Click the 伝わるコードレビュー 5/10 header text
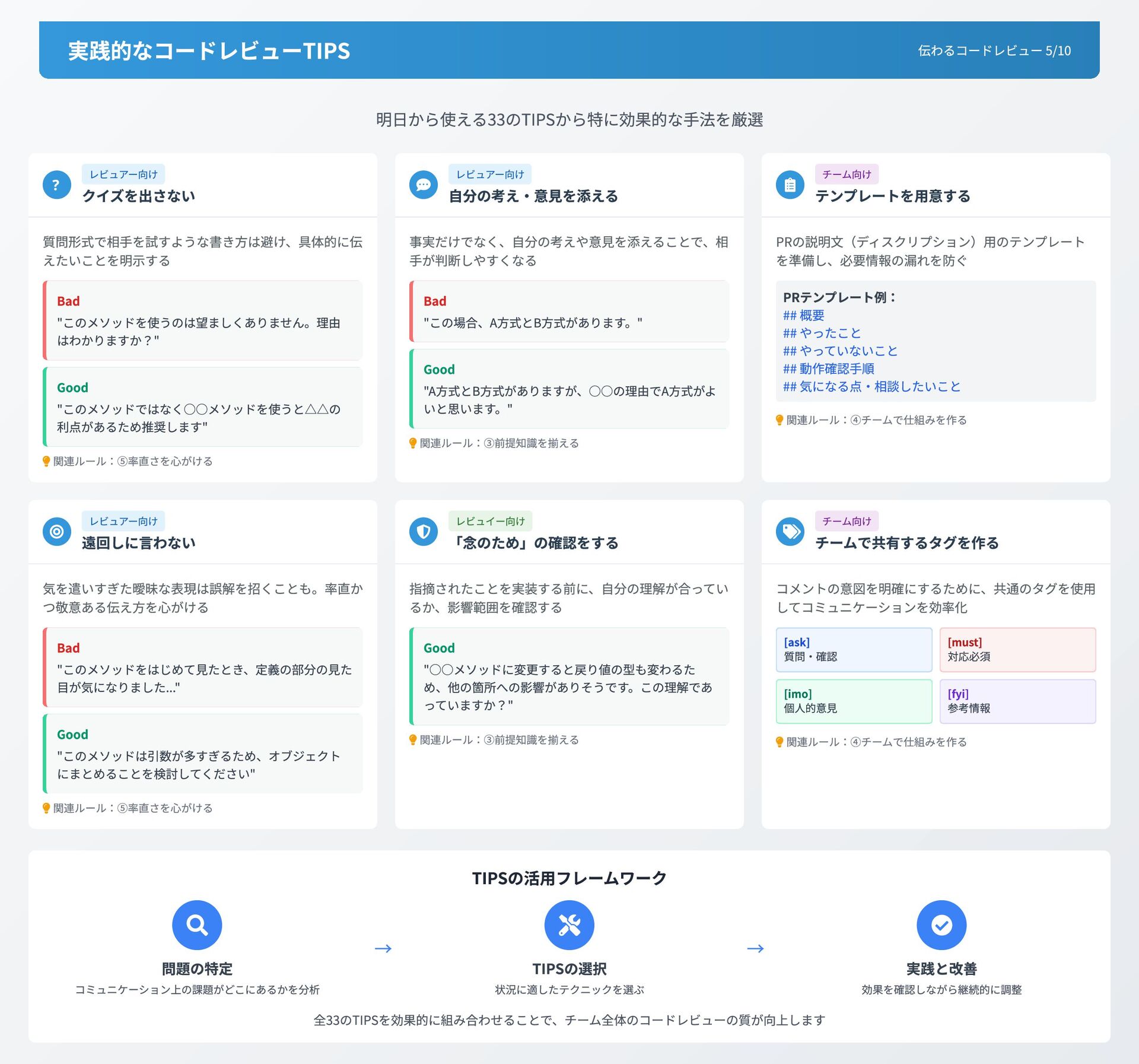The image size is (1139, 1064). [994, 51]
